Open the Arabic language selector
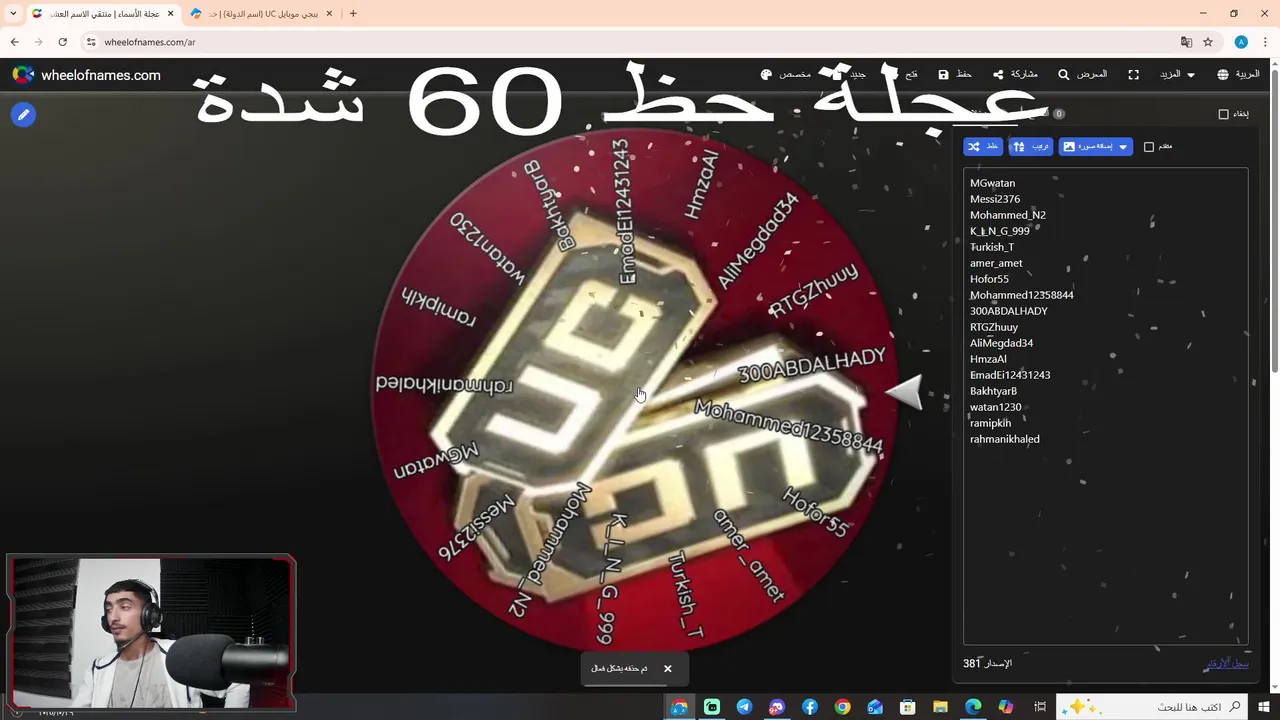Viewport: 1280px width, 720px height. click(x=1238, y=75)
